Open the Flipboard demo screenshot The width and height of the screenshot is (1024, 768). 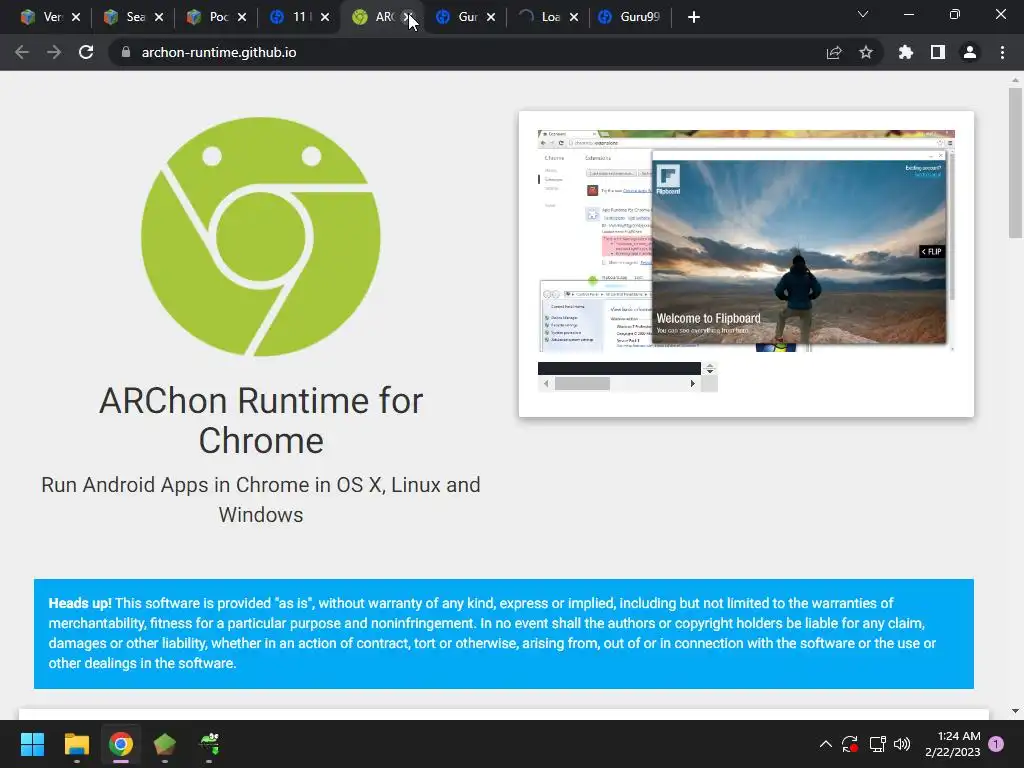tap(746, 241)
